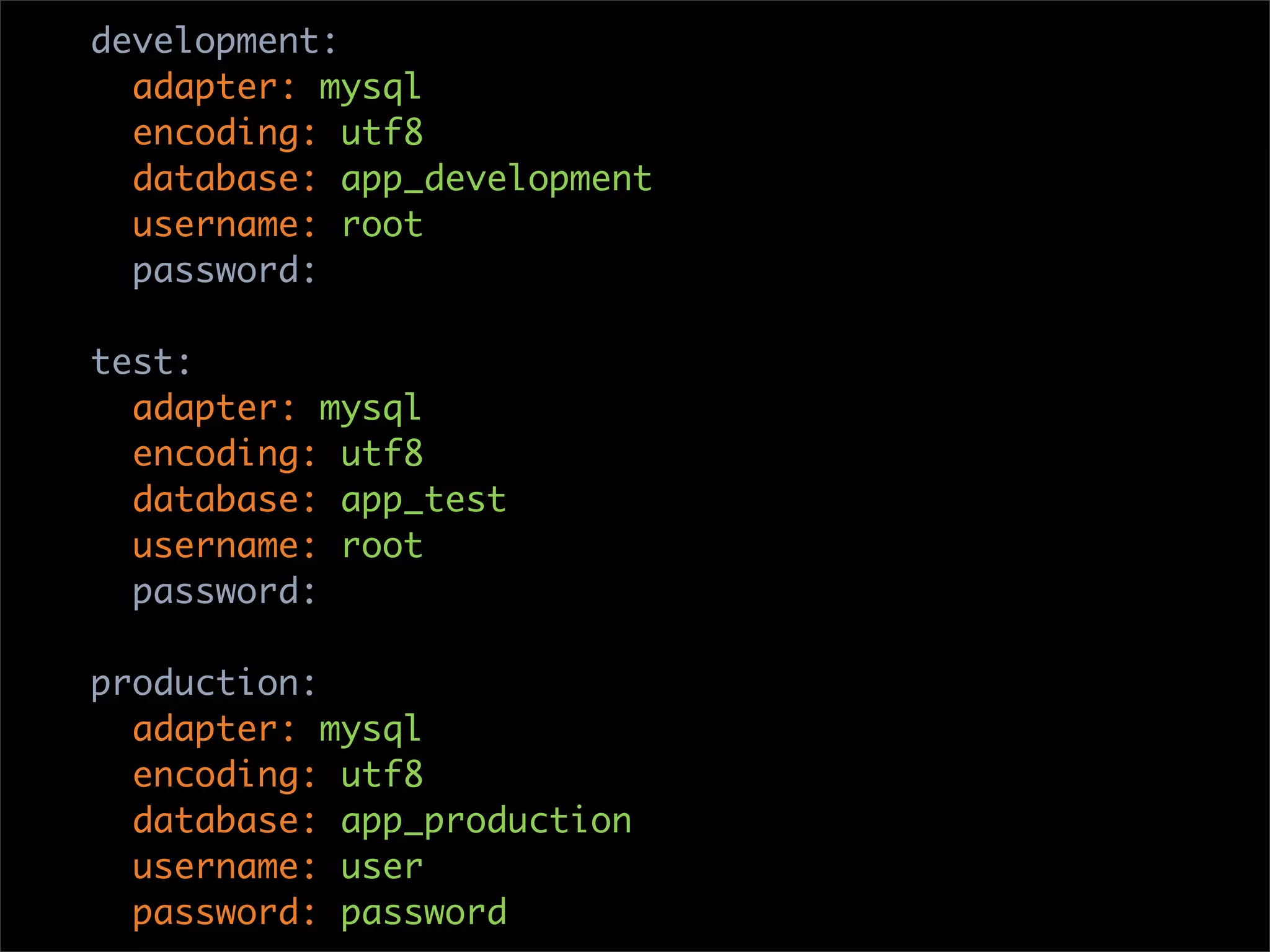The width and height of the screenshot is (1270, 952).
Task: Click the "app_development" database value
Action: (x=496, y=180)
